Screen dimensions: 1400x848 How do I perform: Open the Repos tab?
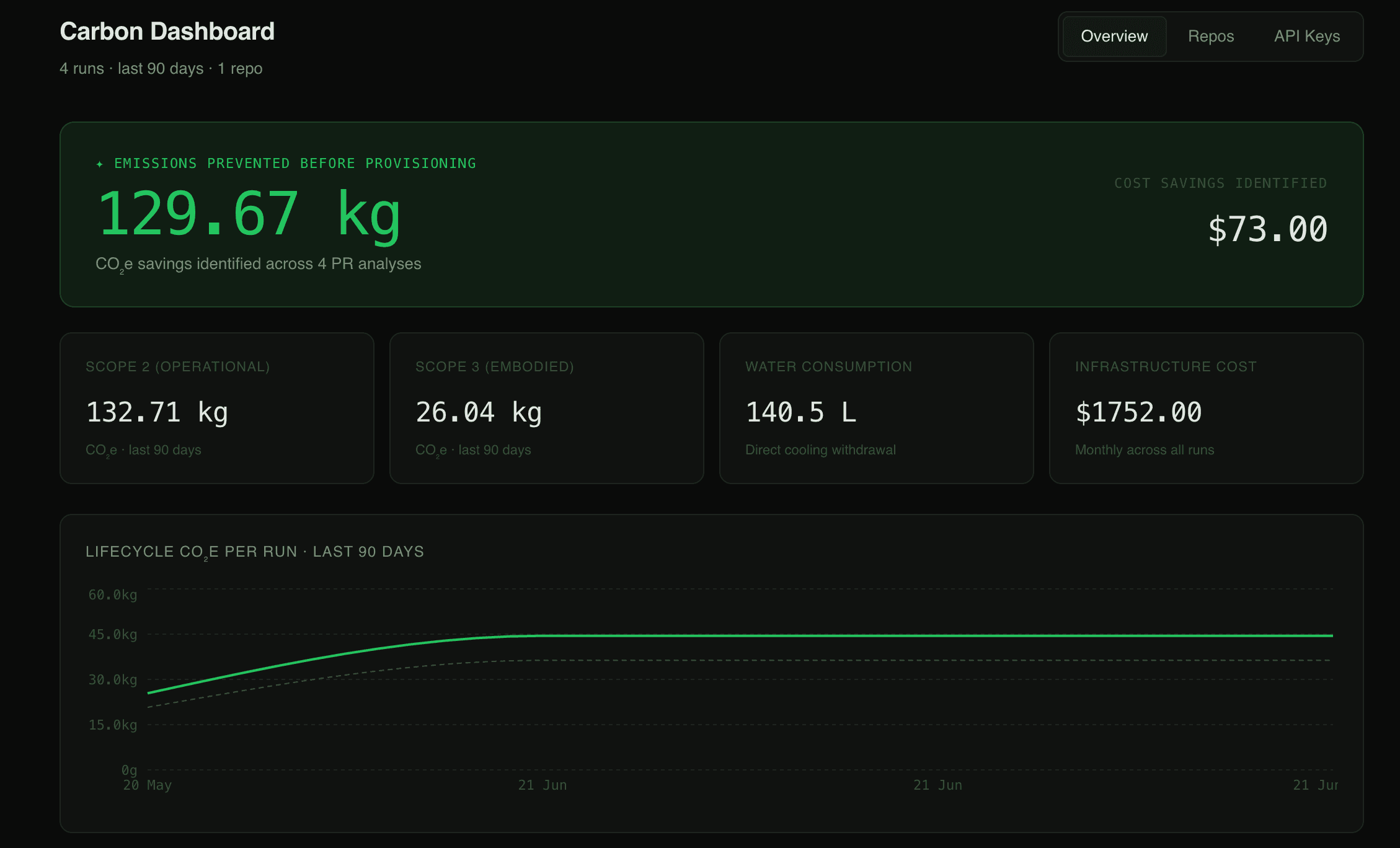(x=1211, y=37)
